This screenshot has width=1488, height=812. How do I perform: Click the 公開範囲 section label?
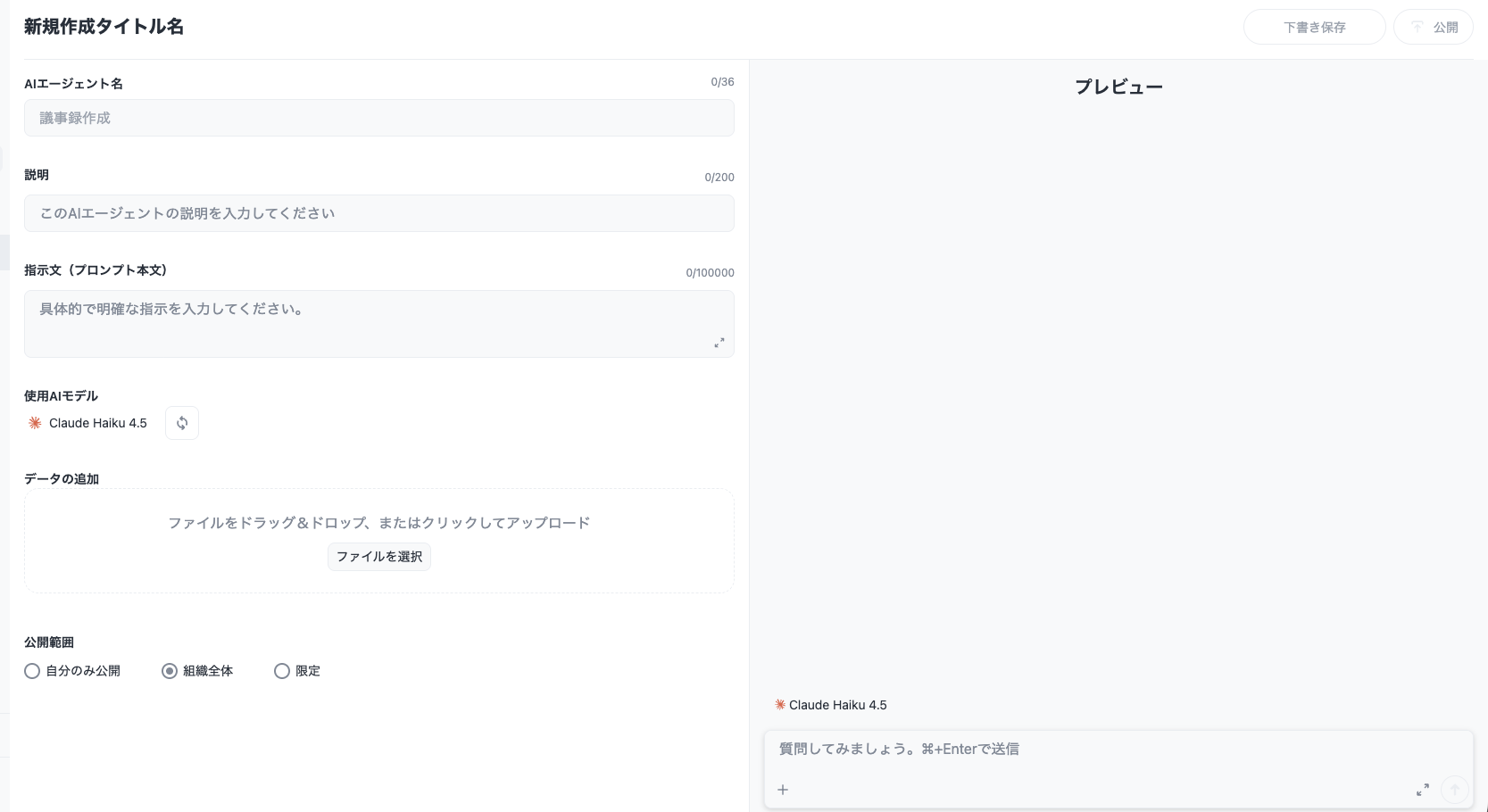[x=49, y=642]
